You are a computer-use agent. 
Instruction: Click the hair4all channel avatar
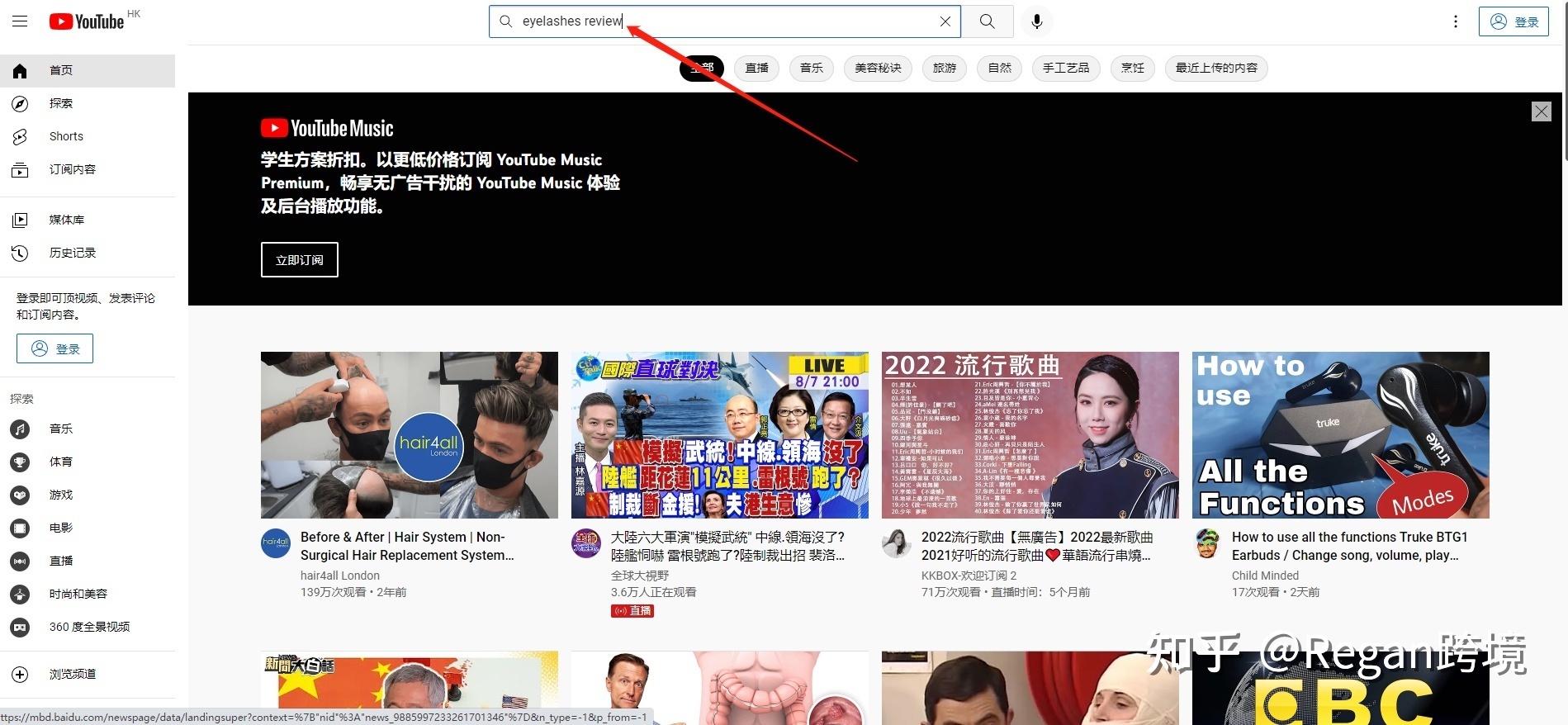coord(276,543)
